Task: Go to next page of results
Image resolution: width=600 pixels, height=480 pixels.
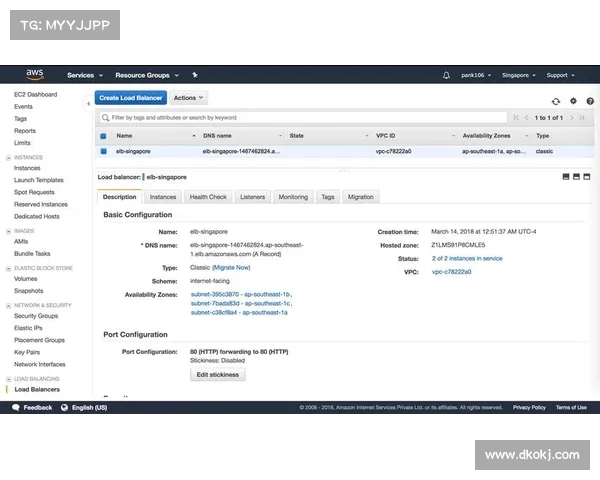Action: coord(572,118)
